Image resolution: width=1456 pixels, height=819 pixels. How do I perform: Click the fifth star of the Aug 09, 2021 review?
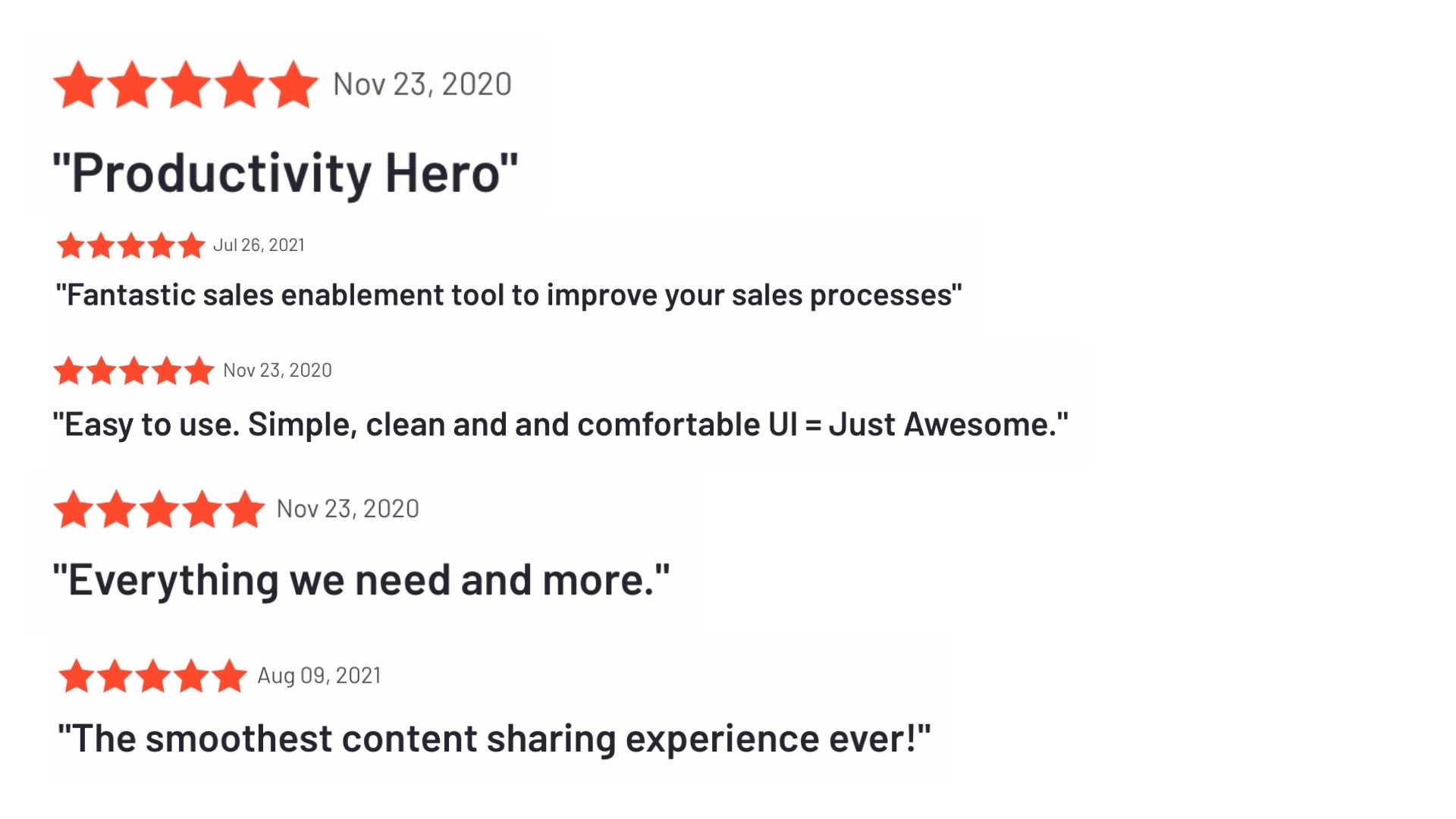(229, 676)
